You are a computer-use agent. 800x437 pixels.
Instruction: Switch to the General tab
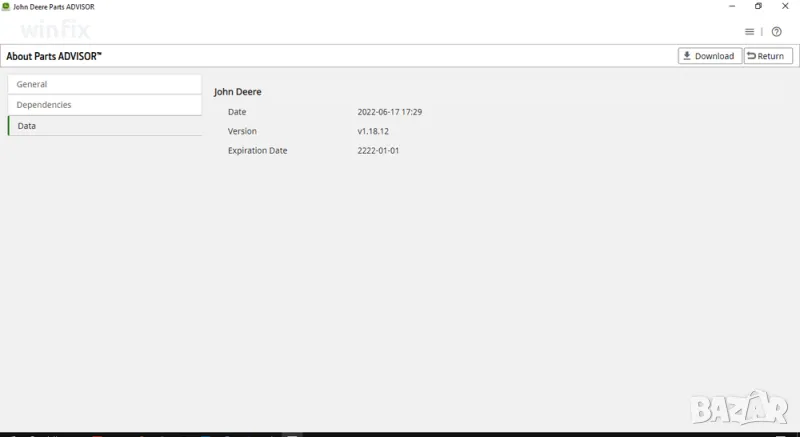(105, 84)
